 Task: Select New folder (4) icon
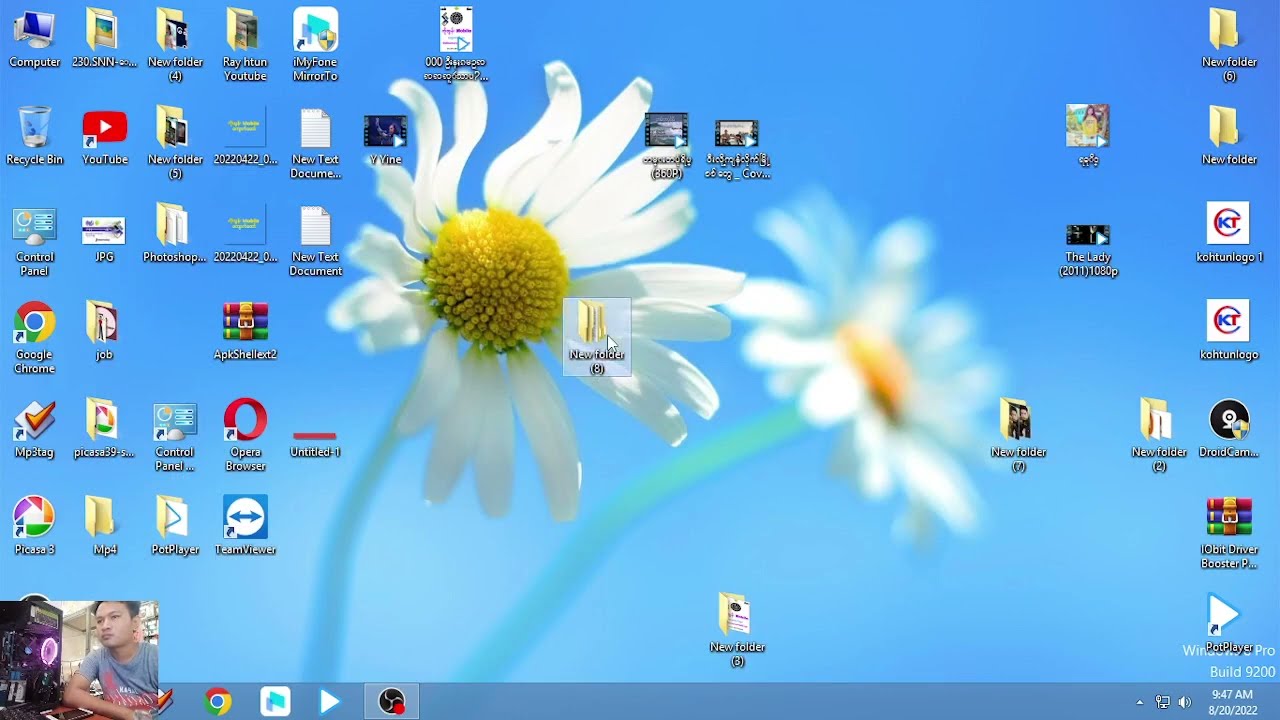click(175, 44)
